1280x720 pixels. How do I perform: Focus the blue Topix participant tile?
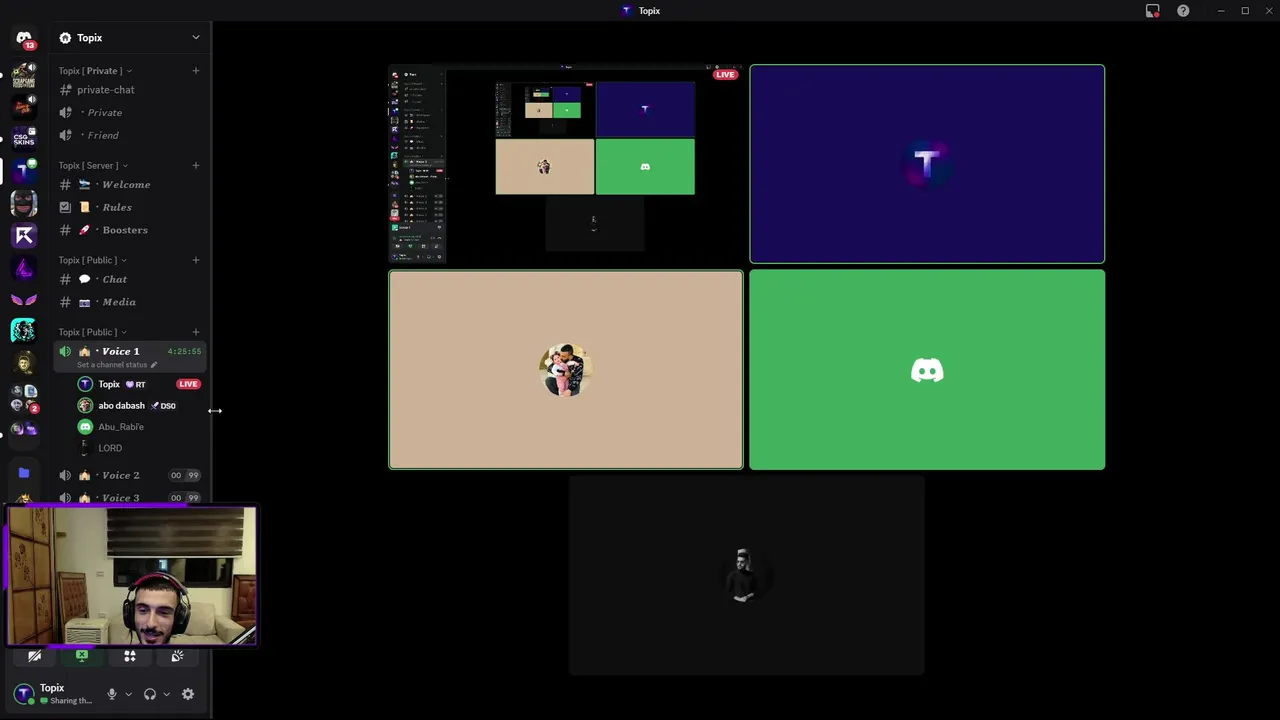coord(927,164)
